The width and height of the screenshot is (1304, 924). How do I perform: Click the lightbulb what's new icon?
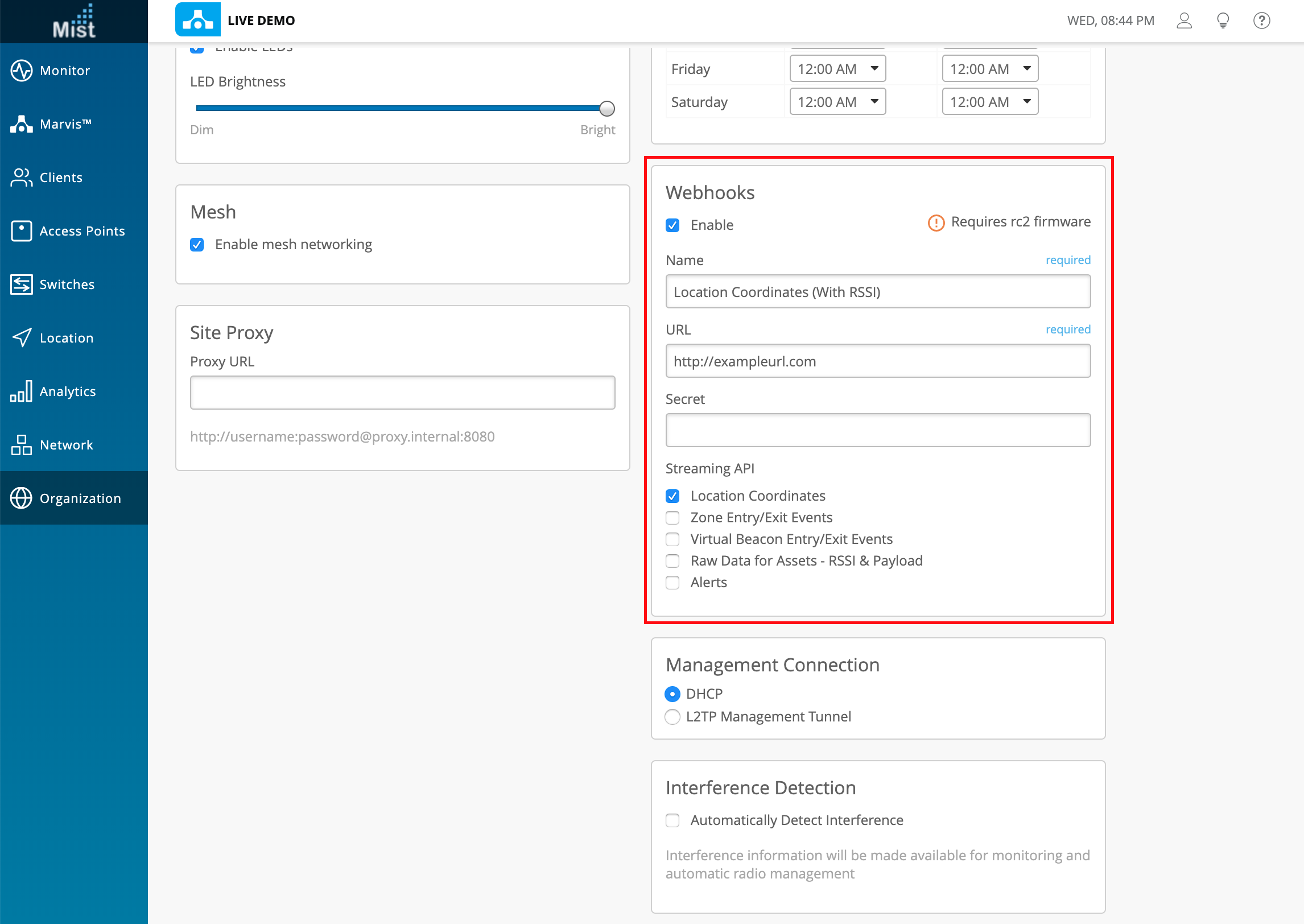[1223, 20]
